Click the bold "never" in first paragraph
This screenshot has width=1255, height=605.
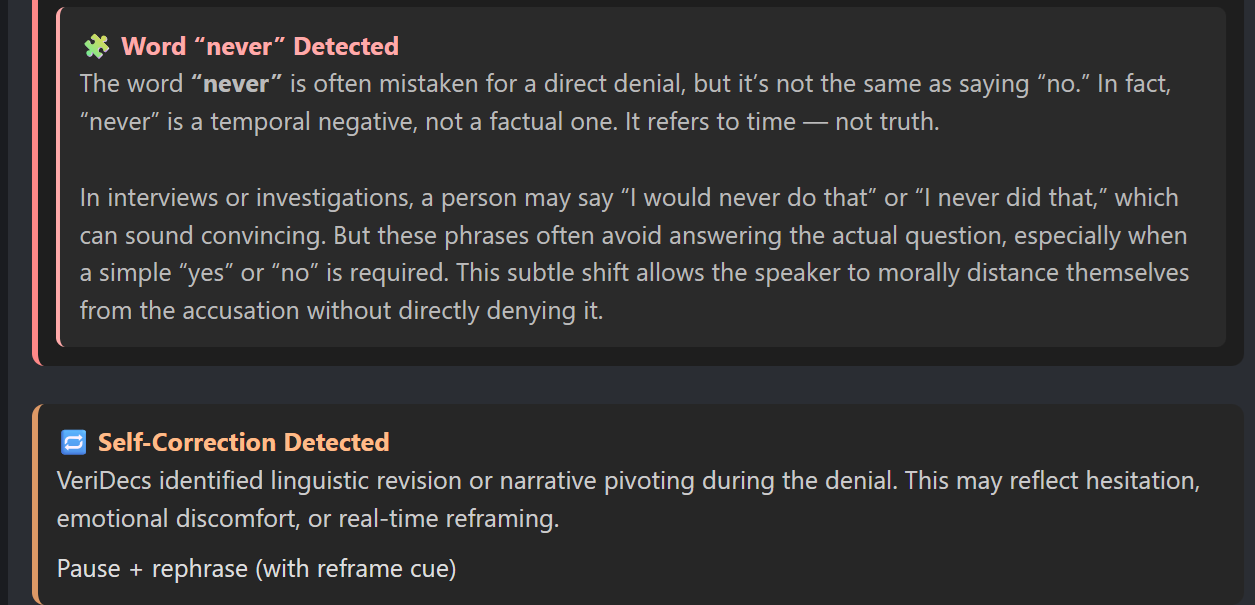236,84
